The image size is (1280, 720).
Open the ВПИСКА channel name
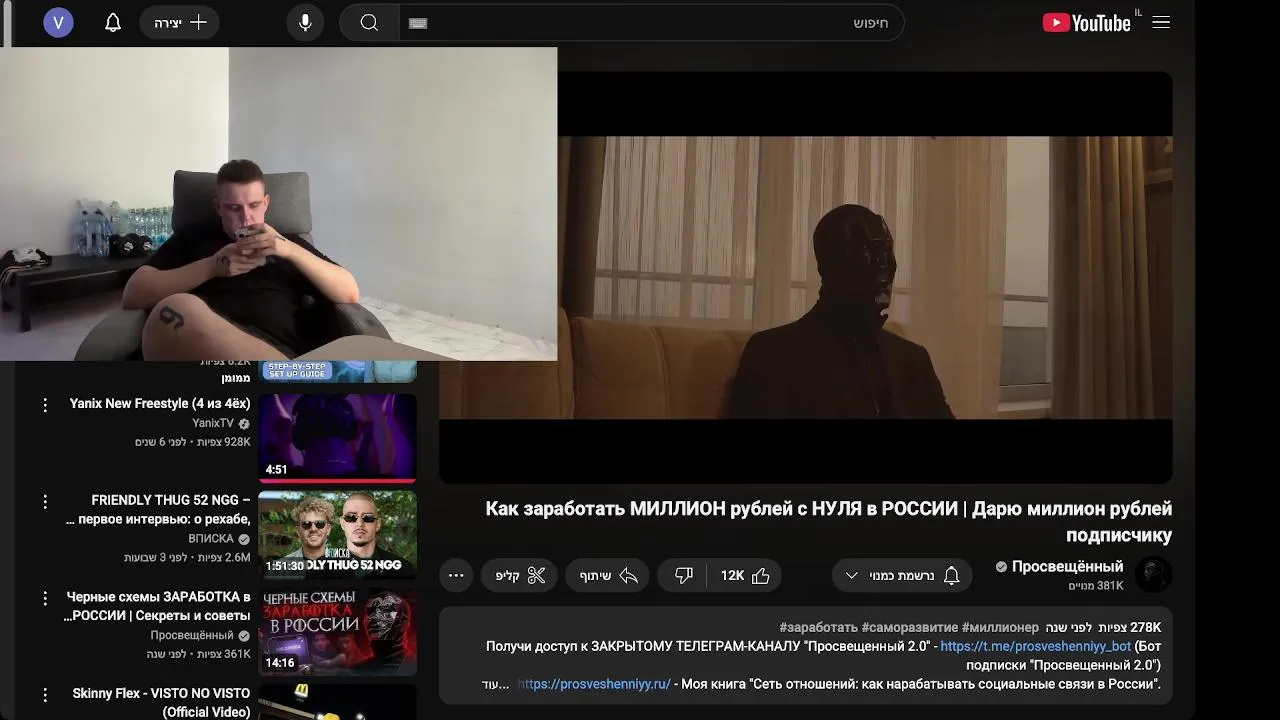pos(211,538)
